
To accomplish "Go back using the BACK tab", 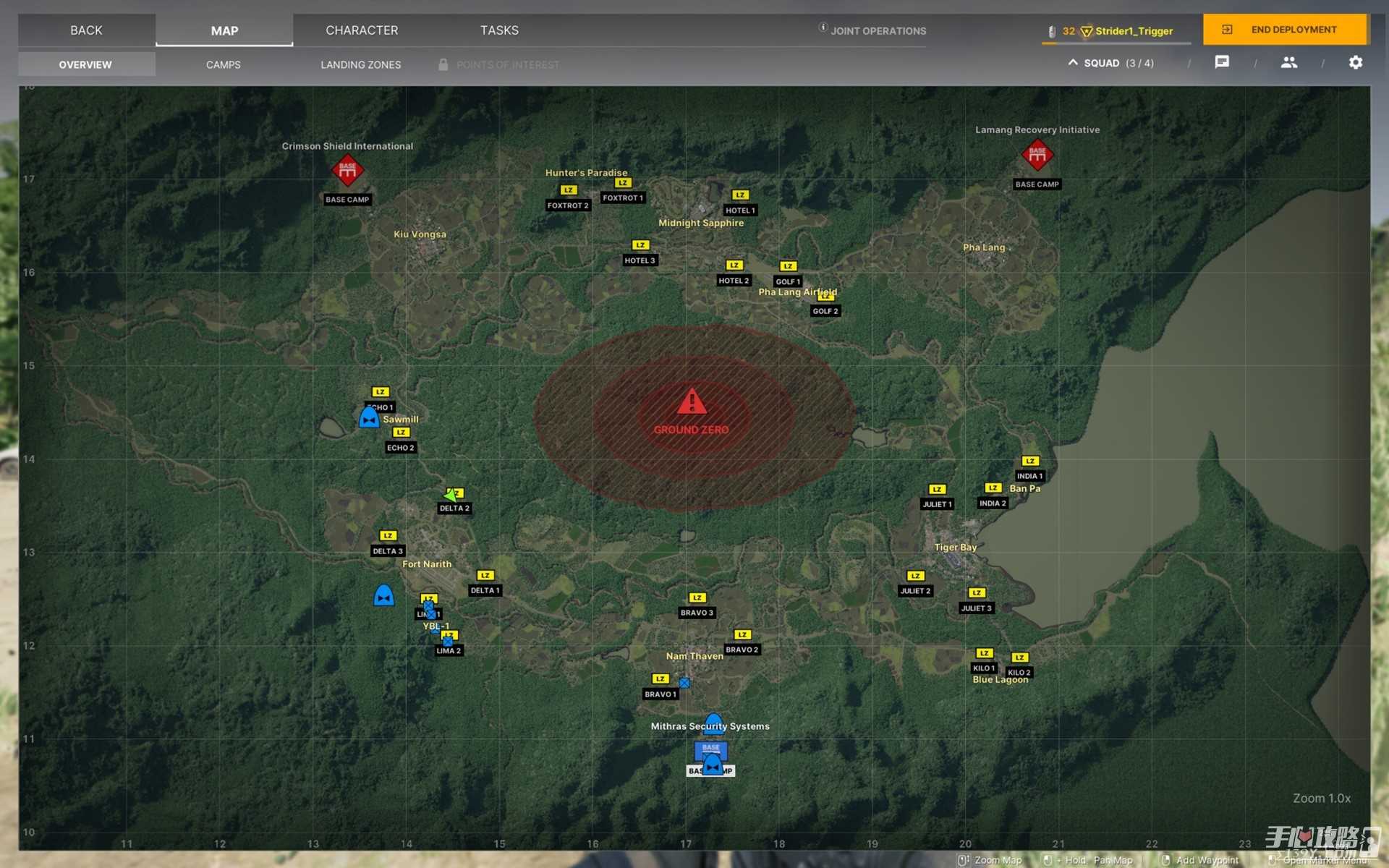I will [x=86, y=30].
